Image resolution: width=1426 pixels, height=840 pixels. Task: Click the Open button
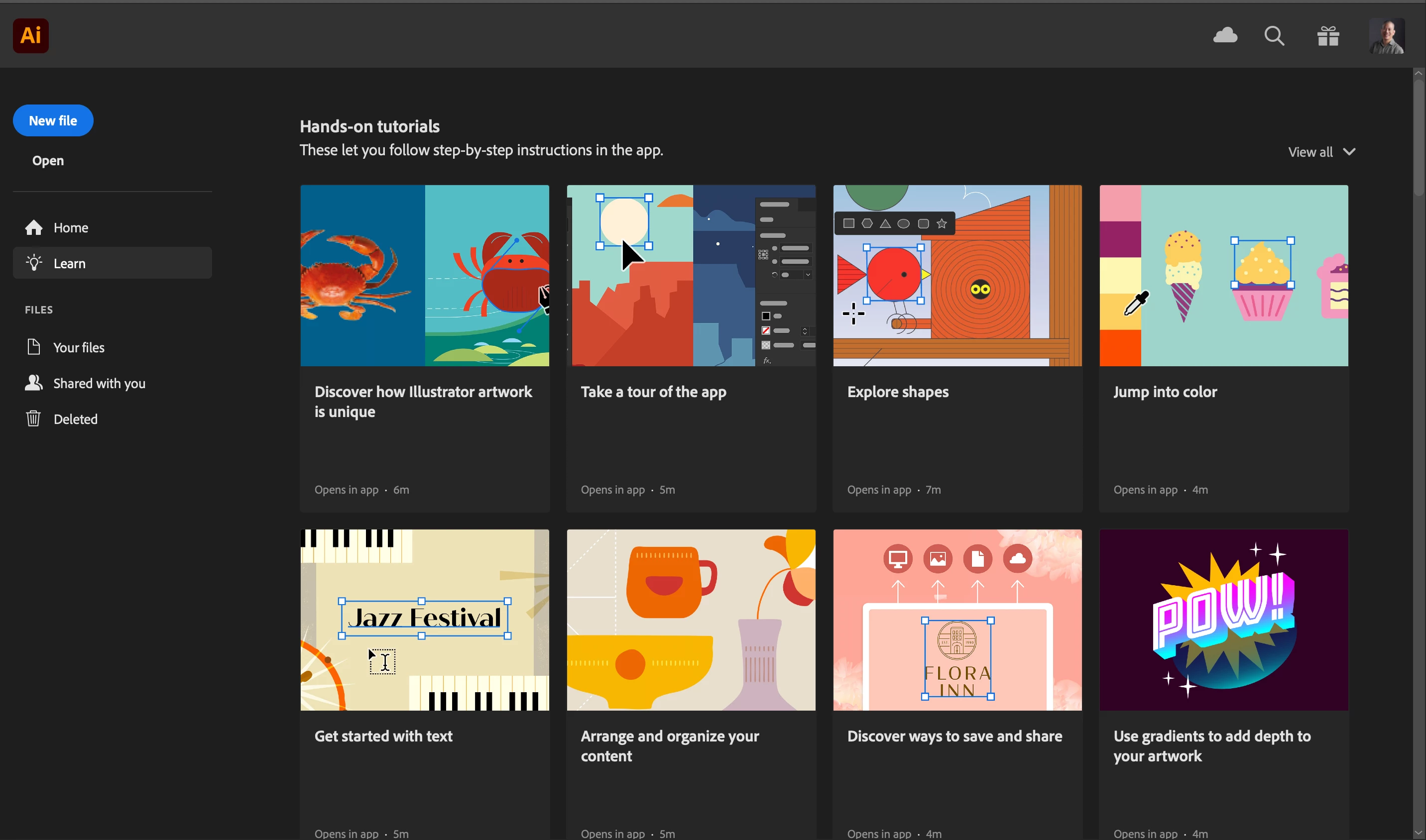pos(48,161)
